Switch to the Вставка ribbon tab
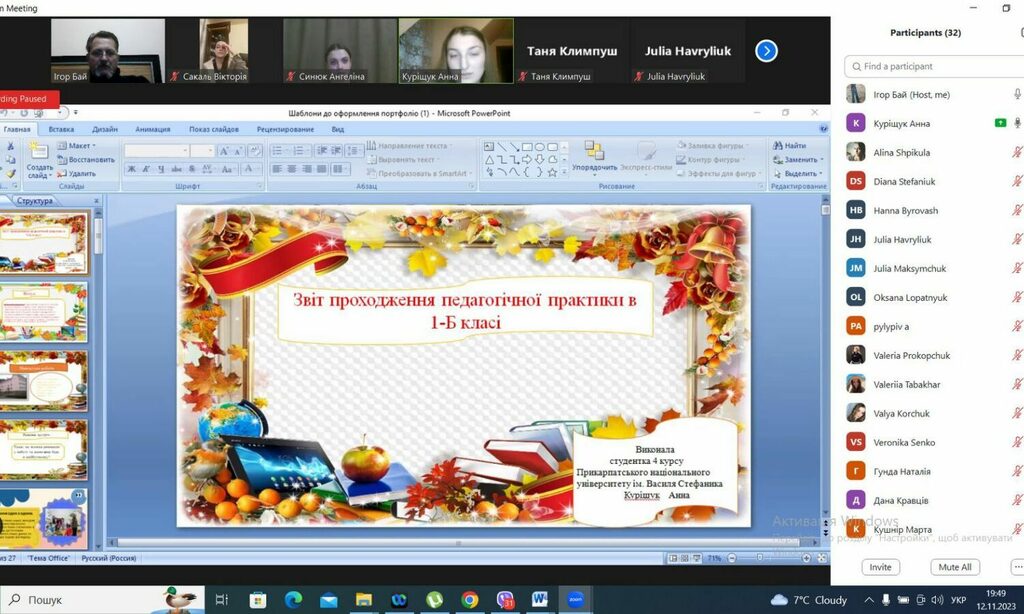 pos(61,129)
